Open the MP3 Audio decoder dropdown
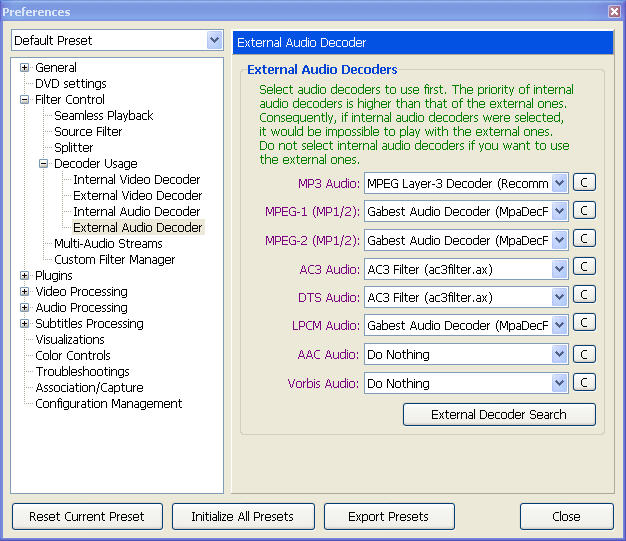This screenshot has width=626, height=541. [559, 183]
